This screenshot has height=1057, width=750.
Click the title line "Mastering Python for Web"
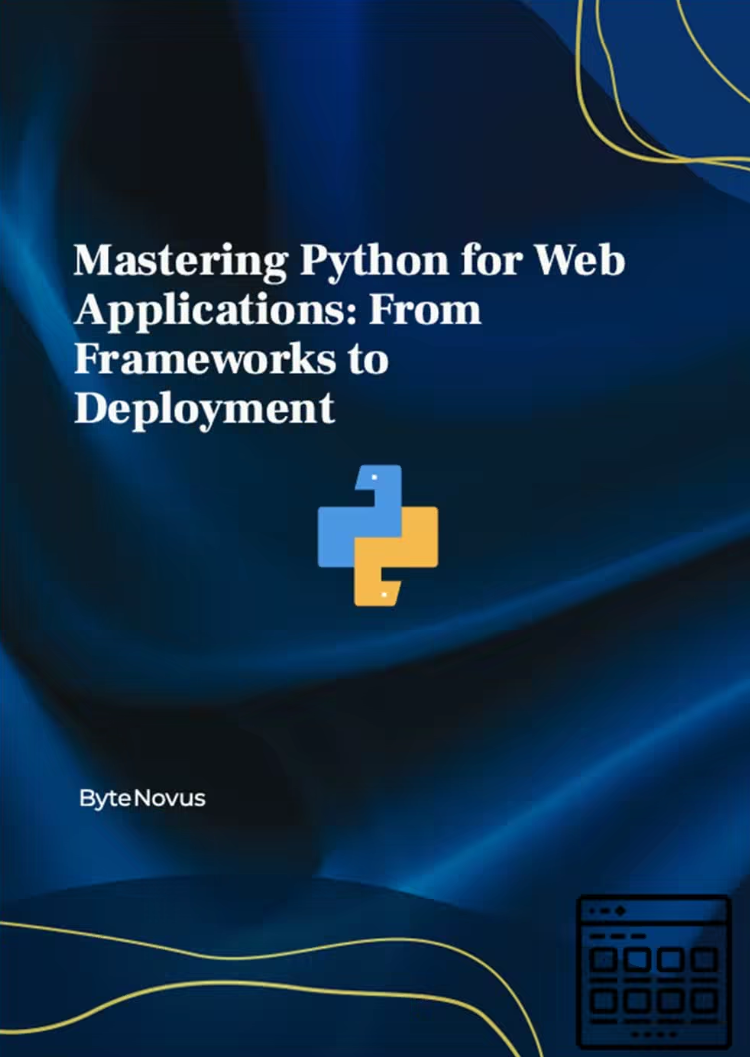[x=350, y=262]
